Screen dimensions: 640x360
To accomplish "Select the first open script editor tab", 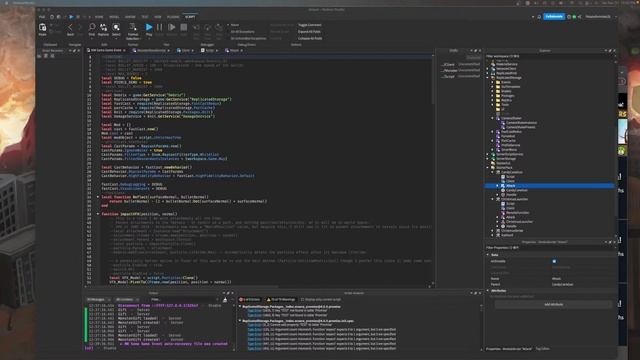I will 106,50.
